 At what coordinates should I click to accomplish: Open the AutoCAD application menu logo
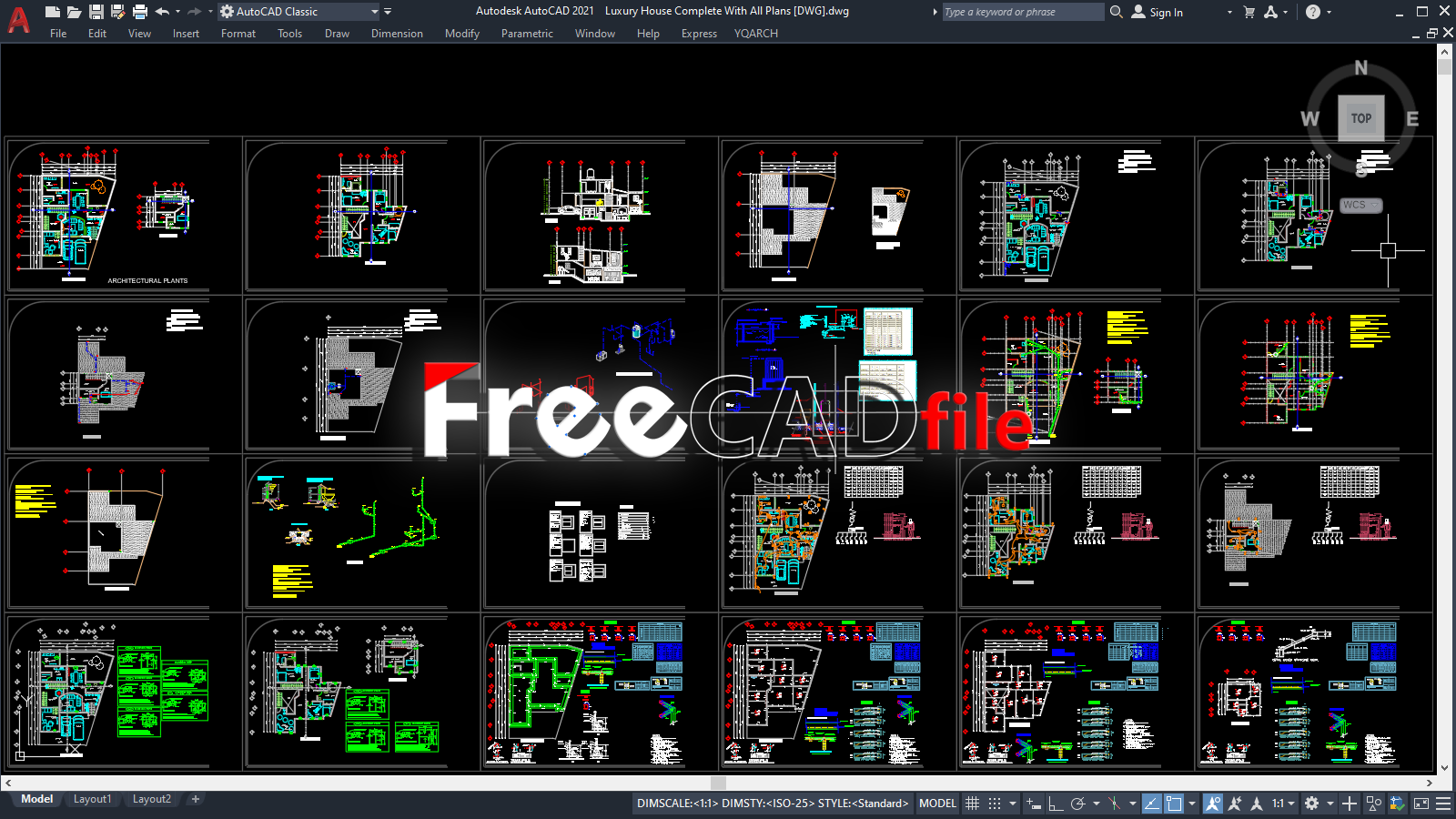pyautogui.click(x=18, y=19)
